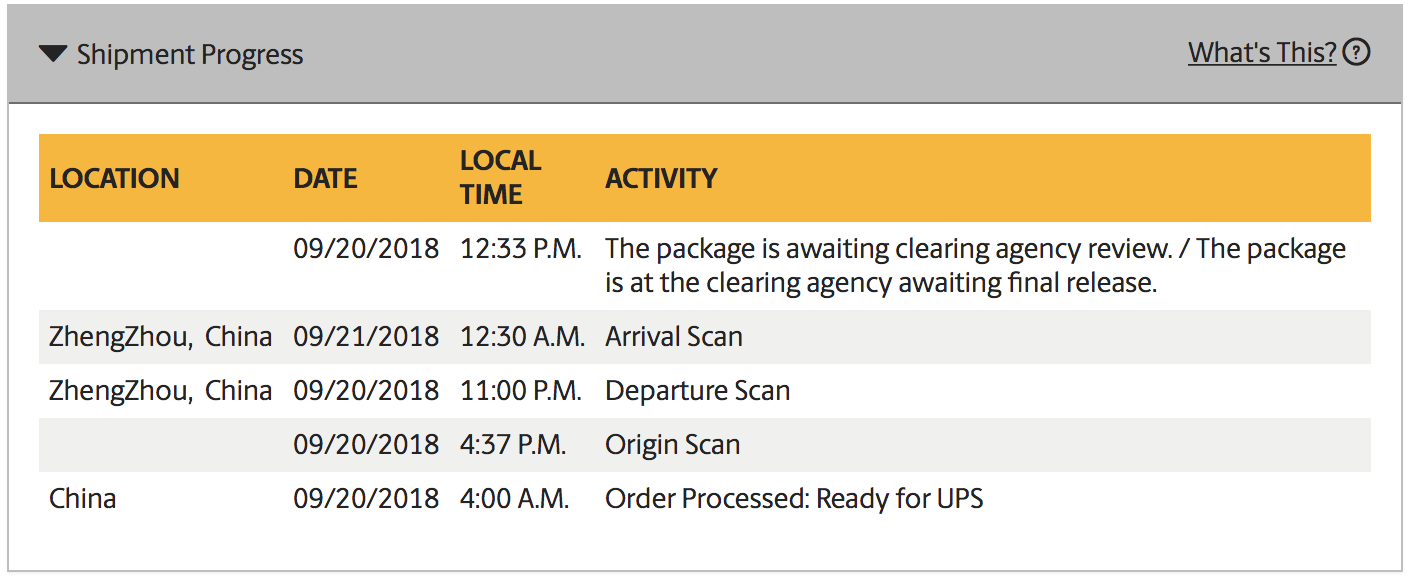Click the DATE column header
Screen dimensions: 1410x578
[325, 179]
